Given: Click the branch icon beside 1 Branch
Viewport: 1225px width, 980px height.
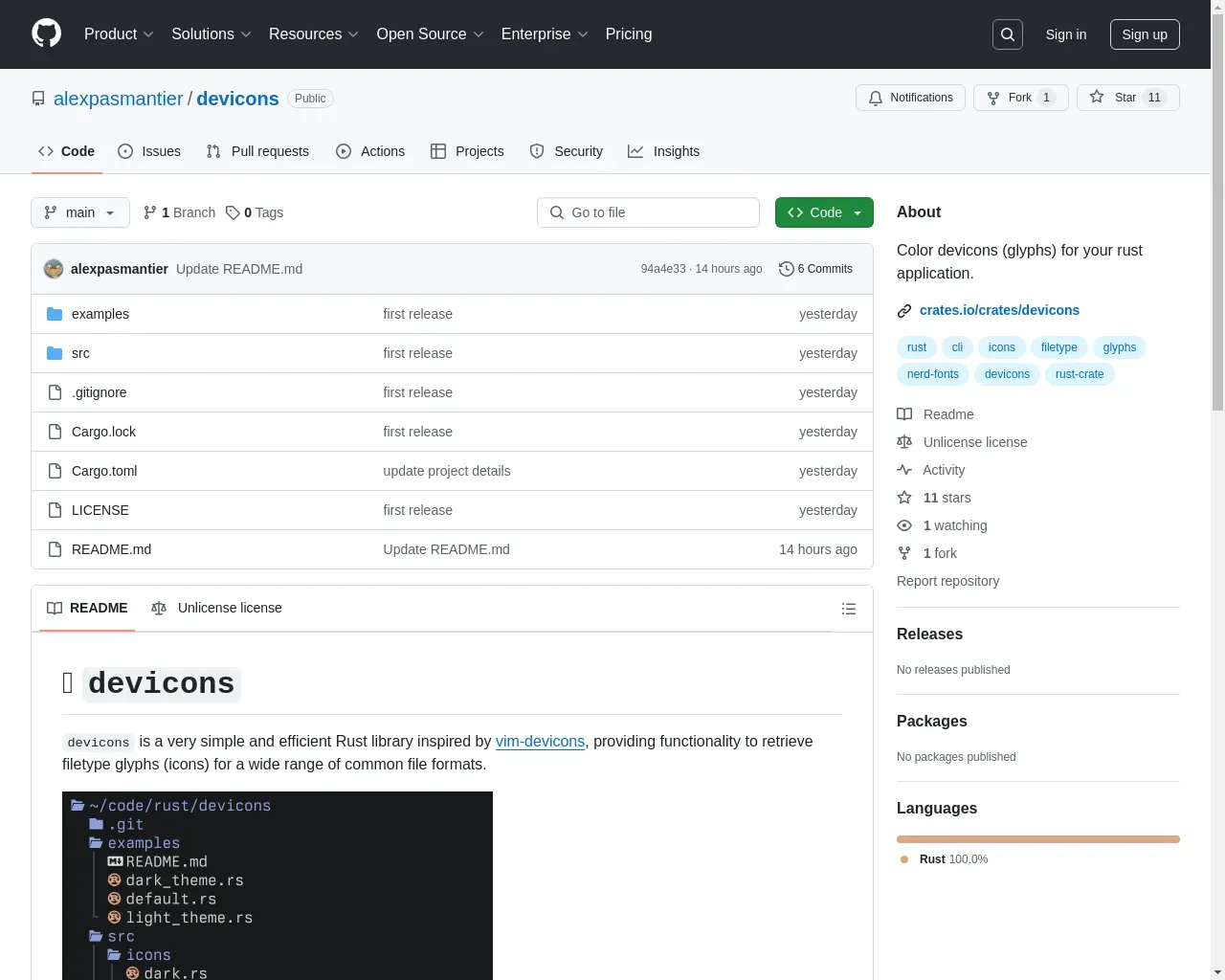Looking at the screenshot, I should click(x=150, y=212).
